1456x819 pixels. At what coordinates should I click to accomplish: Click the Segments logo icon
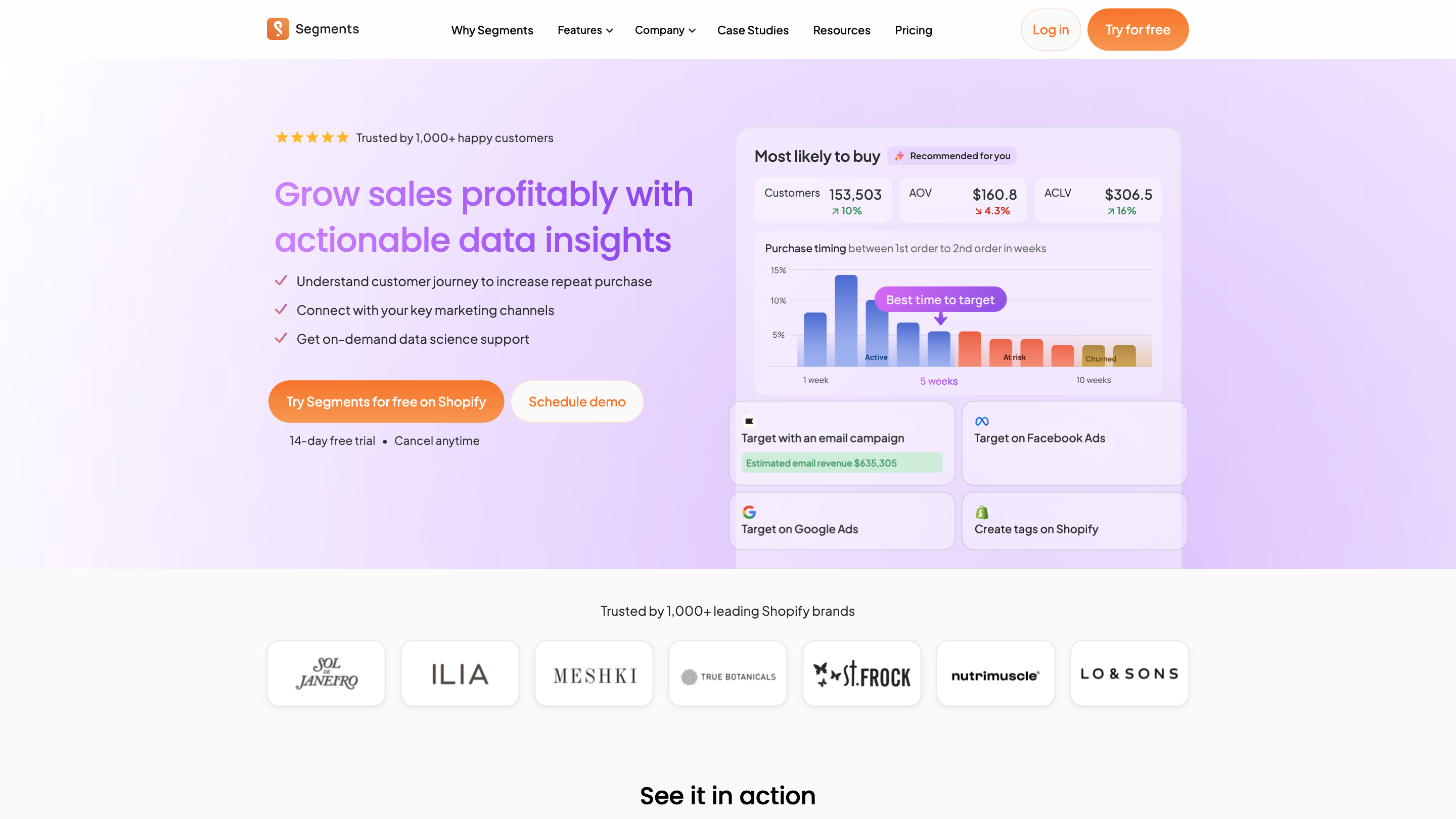[x=278, y=29]
